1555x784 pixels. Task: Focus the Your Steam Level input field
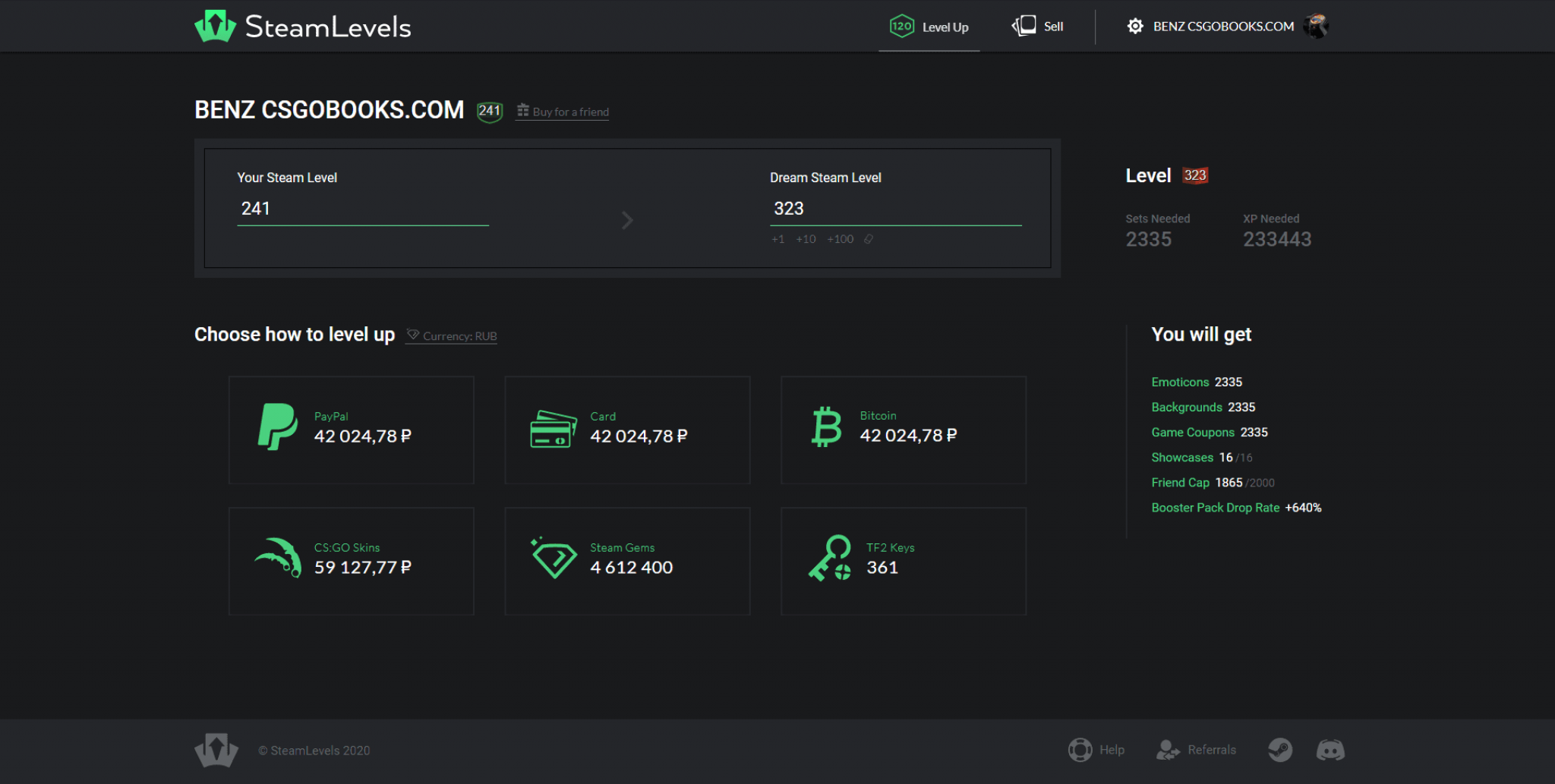(x=363, y=209)
